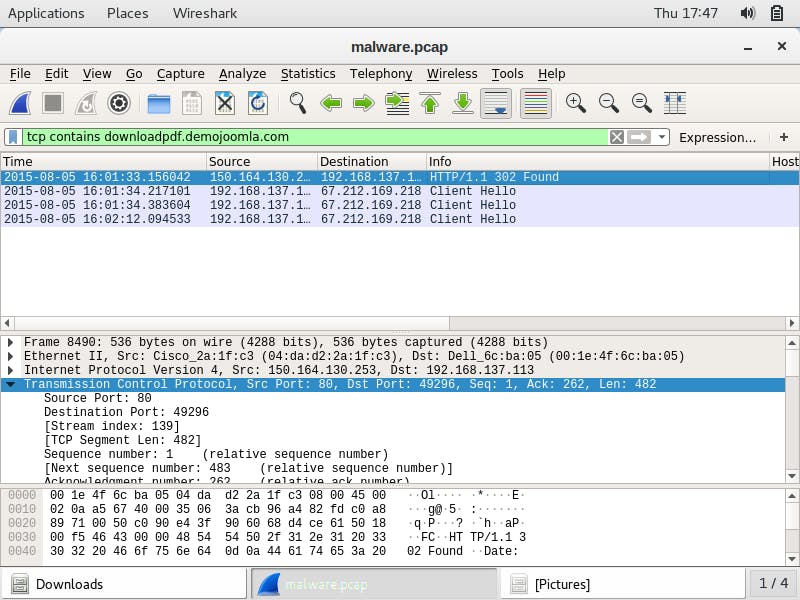800x600 pixels.
Task: Open a capture file with the folder icon
Action: tap(159, 104)
